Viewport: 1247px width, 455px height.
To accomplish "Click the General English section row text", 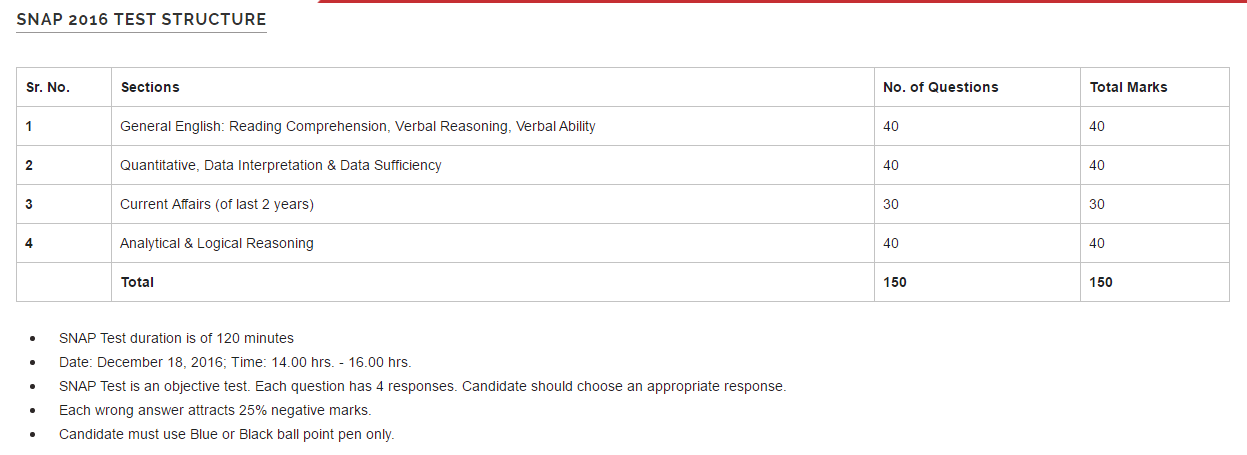I will 357,126.
